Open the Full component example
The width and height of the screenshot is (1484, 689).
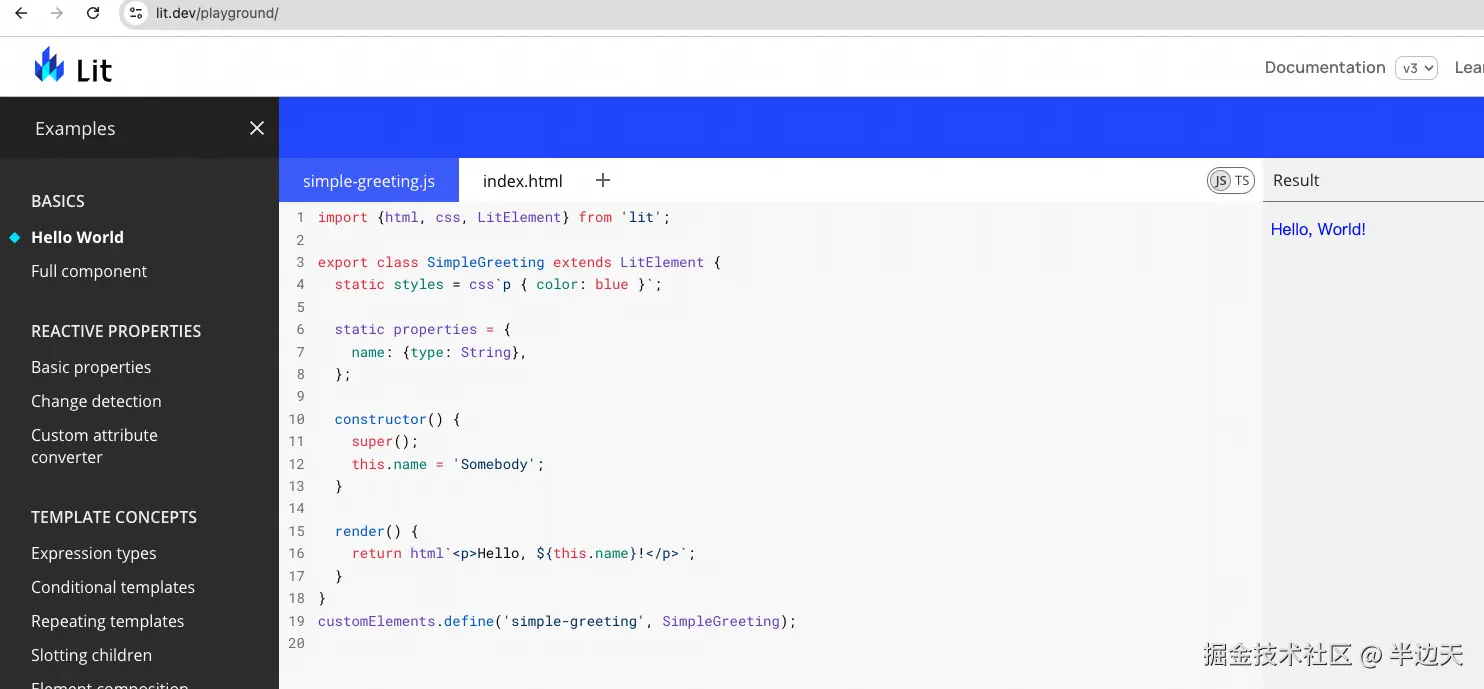[x=89, y=271]
